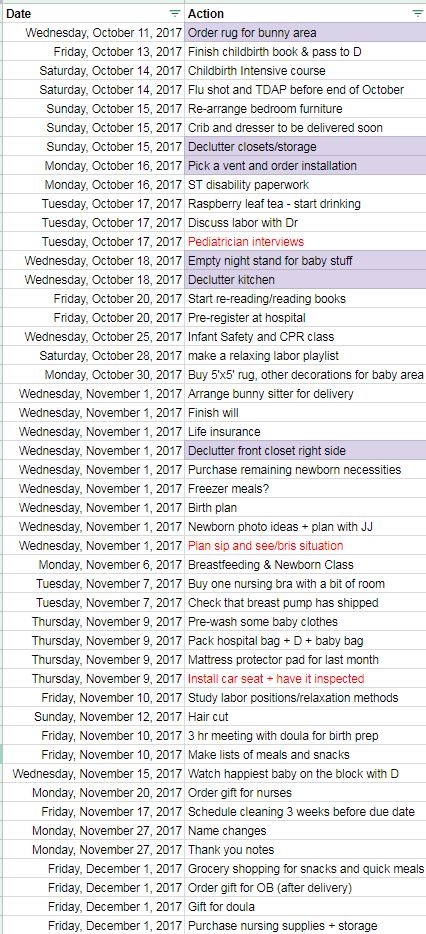Select the 'Gift for doula' cell
The width and height of the screenshot is (426, 934).
[x=305, y=907]
